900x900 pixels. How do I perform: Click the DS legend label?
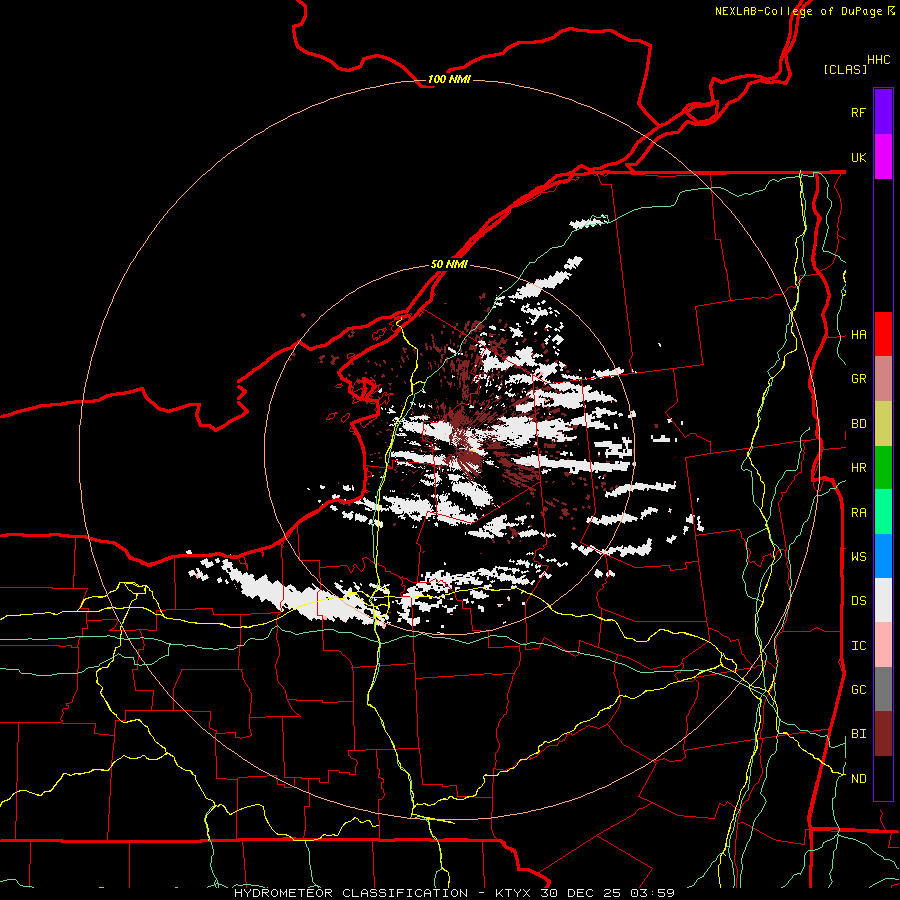[x=859, y=600]
